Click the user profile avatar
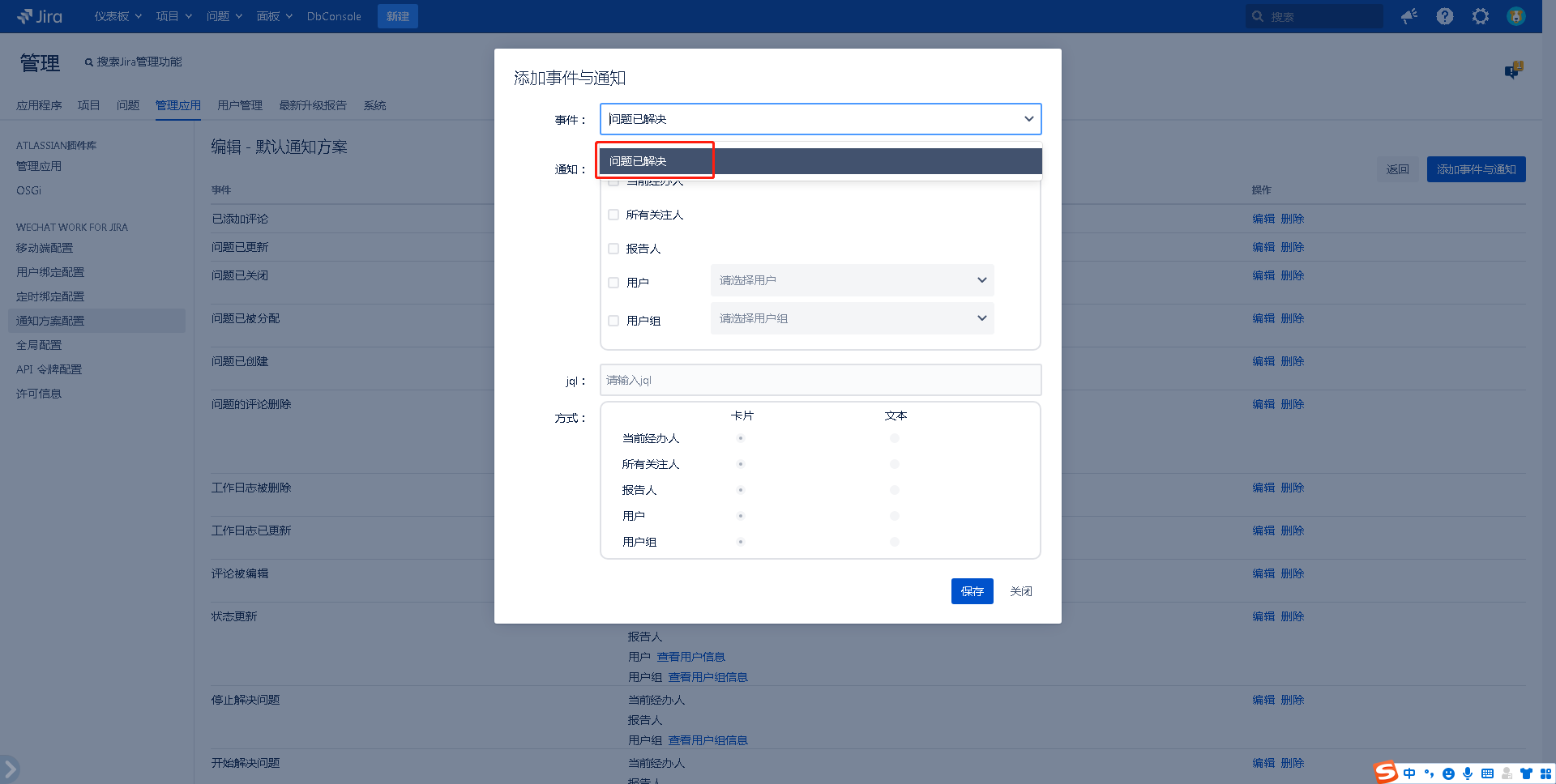The height and width of the screenshot is (784, 1556). click(1516, 16)
